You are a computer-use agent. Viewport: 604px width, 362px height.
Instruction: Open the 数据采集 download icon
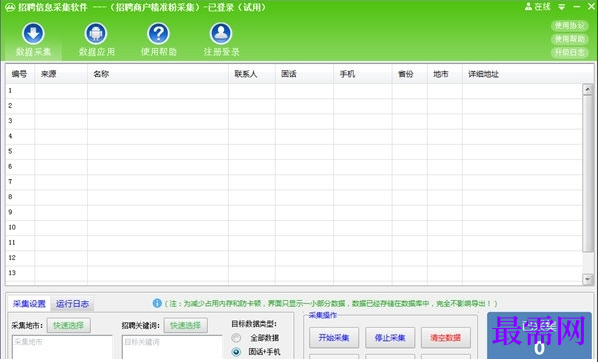33,34
